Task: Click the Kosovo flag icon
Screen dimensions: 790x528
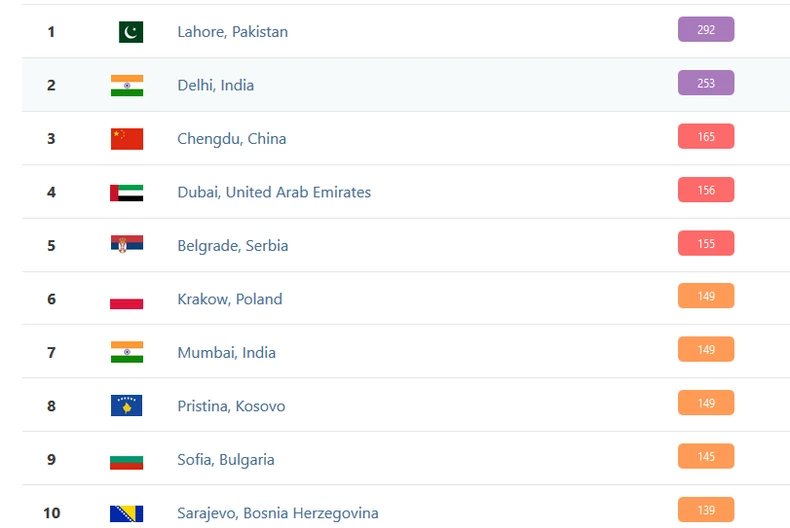Action: point(127,406)
